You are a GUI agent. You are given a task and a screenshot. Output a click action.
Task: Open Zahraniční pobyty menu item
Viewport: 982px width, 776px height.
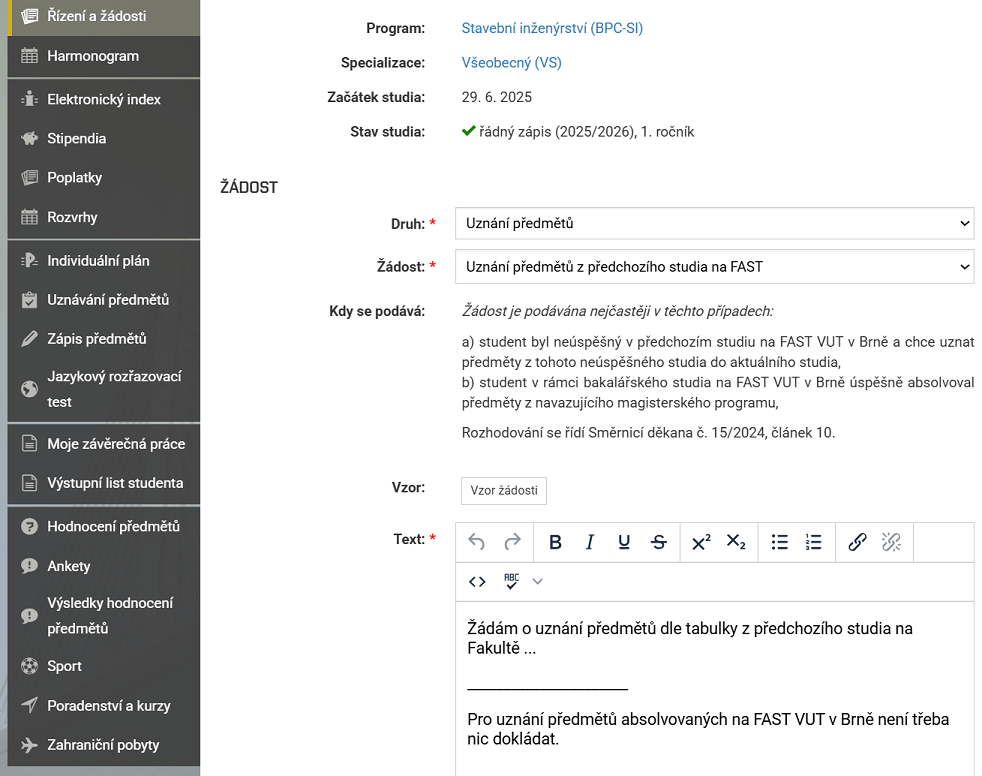[x=104, y=745]
